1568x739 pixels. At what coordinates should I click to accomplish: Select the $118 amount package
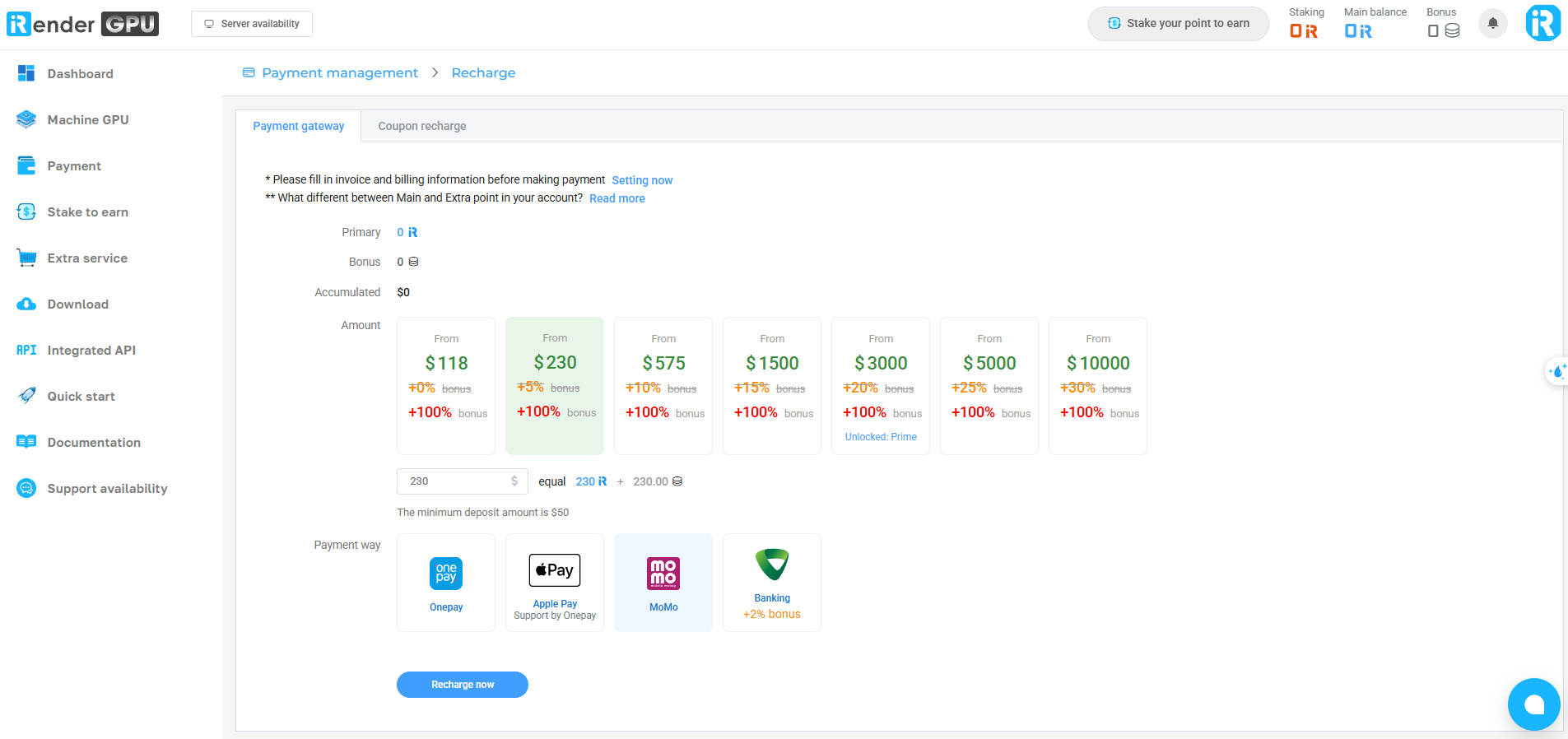446,385
